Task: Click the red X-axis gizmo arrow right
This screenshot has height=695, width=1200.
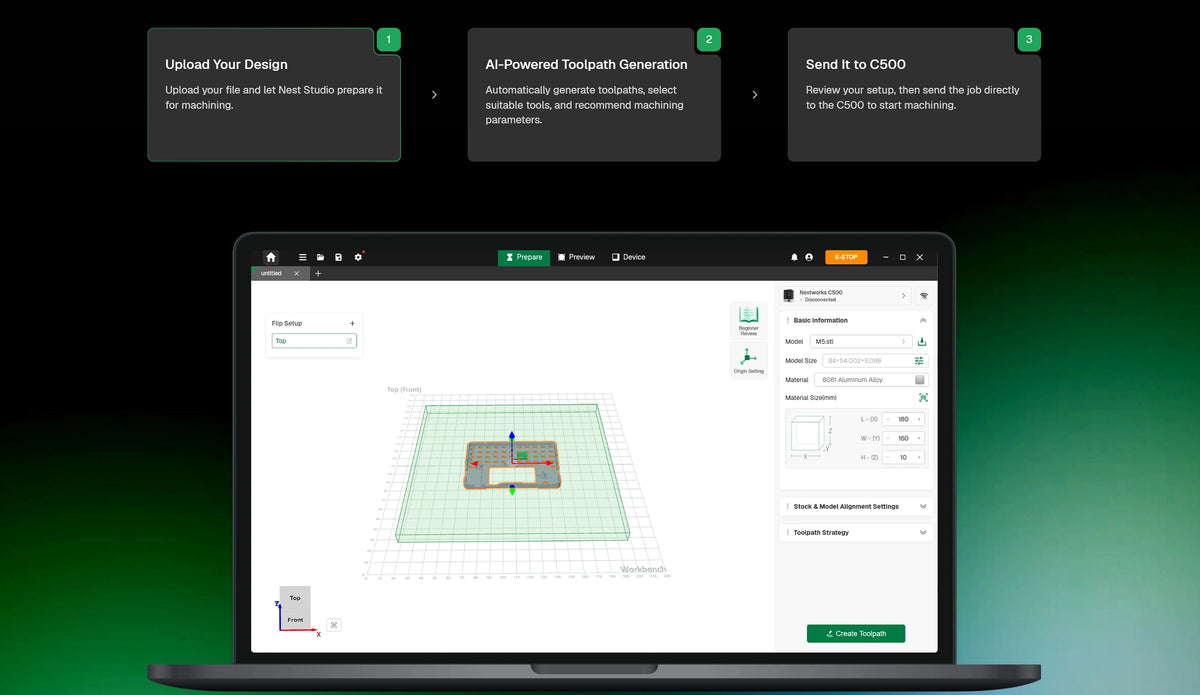Action: (550, 463)
